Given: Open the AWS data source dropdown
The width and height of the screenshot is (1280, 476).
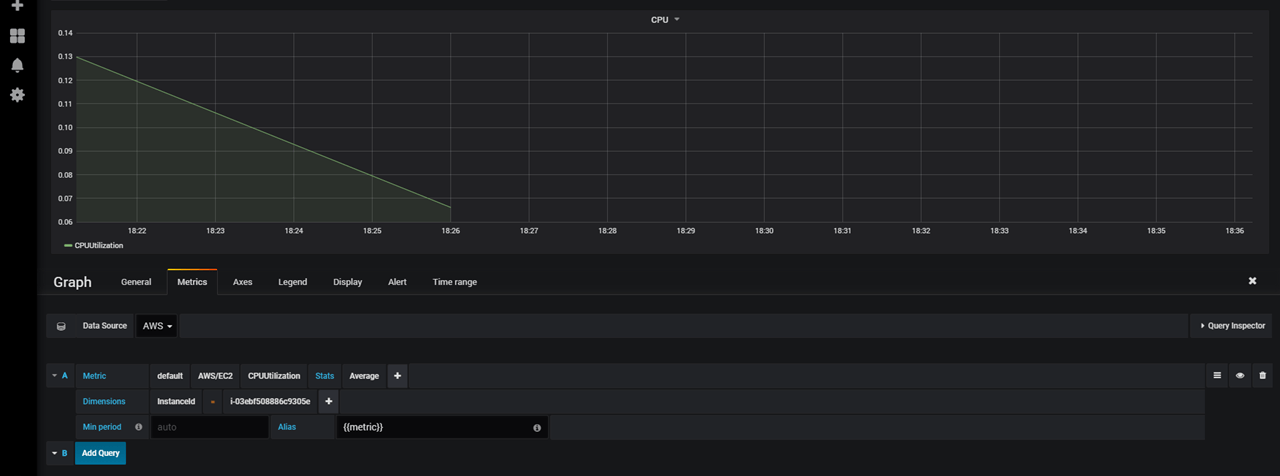Looking at the screenshot, I should [157, 326].
